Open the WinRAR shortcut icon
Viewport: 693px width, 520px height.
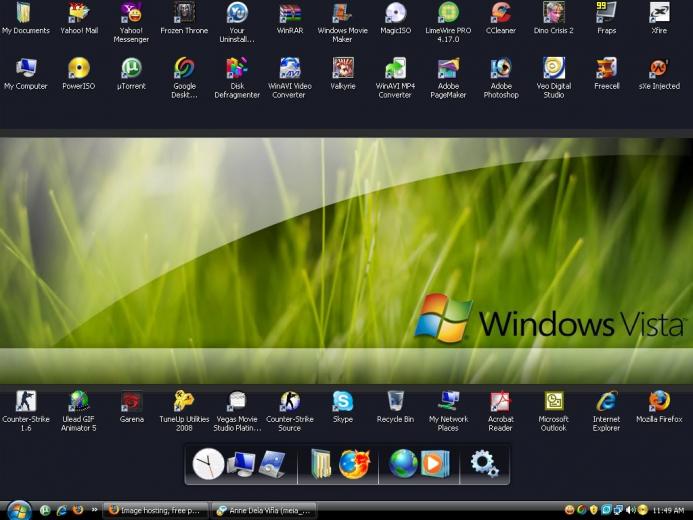[289, 19]
